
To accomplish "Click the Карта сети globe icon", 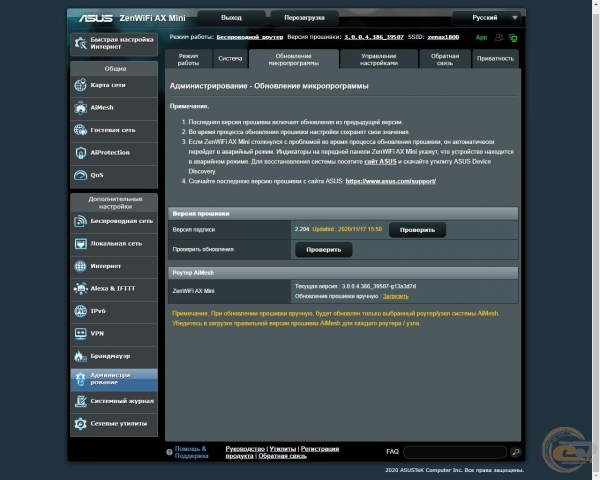I will pyautogui.click(x=80, y=85).
